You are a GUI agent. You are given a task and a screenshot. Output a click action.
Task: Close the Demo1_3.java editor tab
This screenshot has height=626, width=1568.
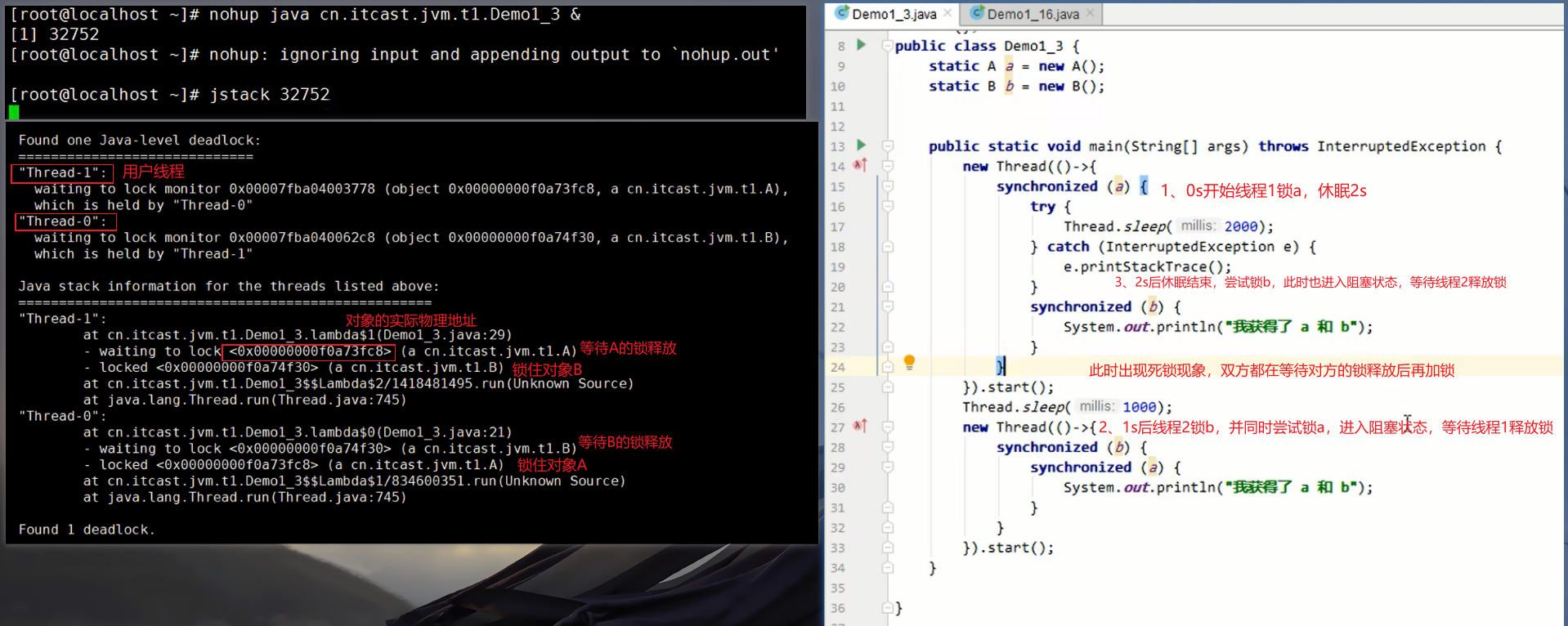point(948,13)
